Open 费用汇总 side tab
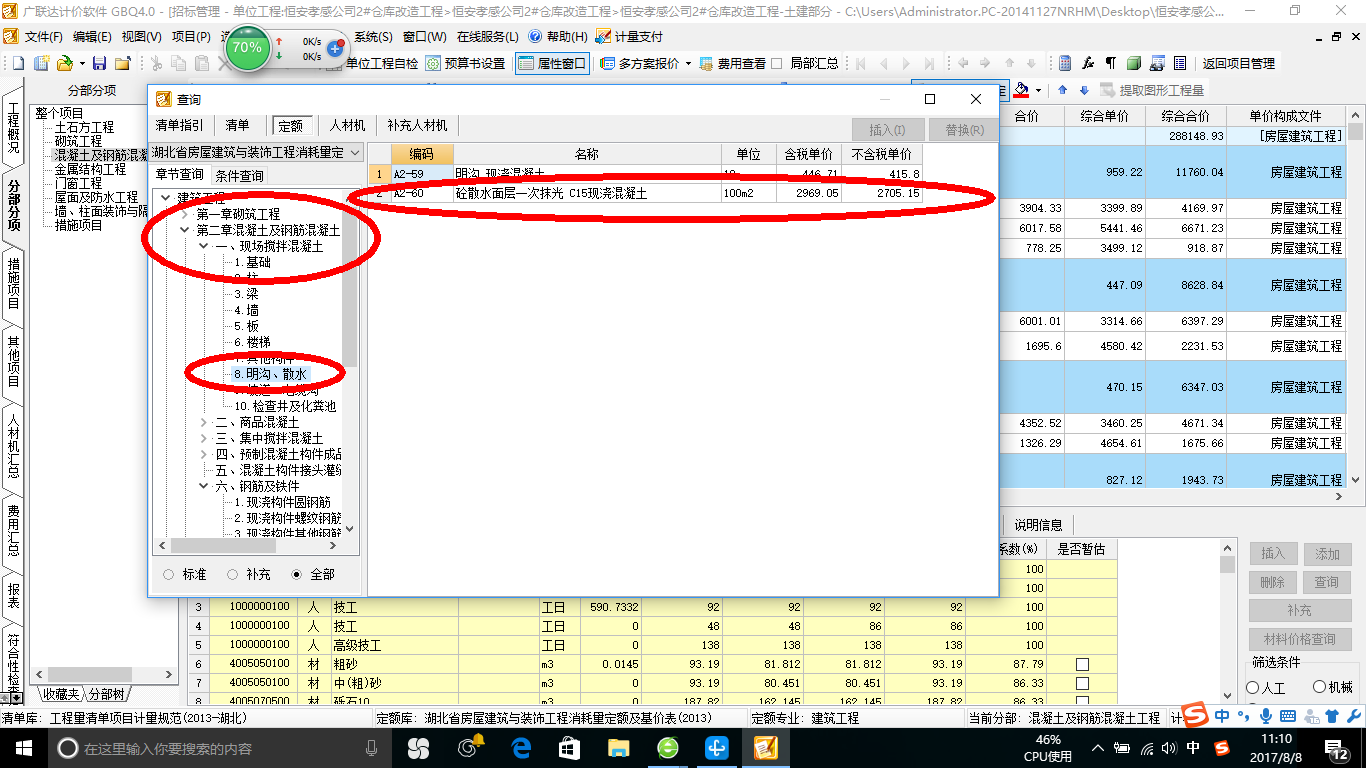This screenshot has height=768, width=1366. (13, 530)
